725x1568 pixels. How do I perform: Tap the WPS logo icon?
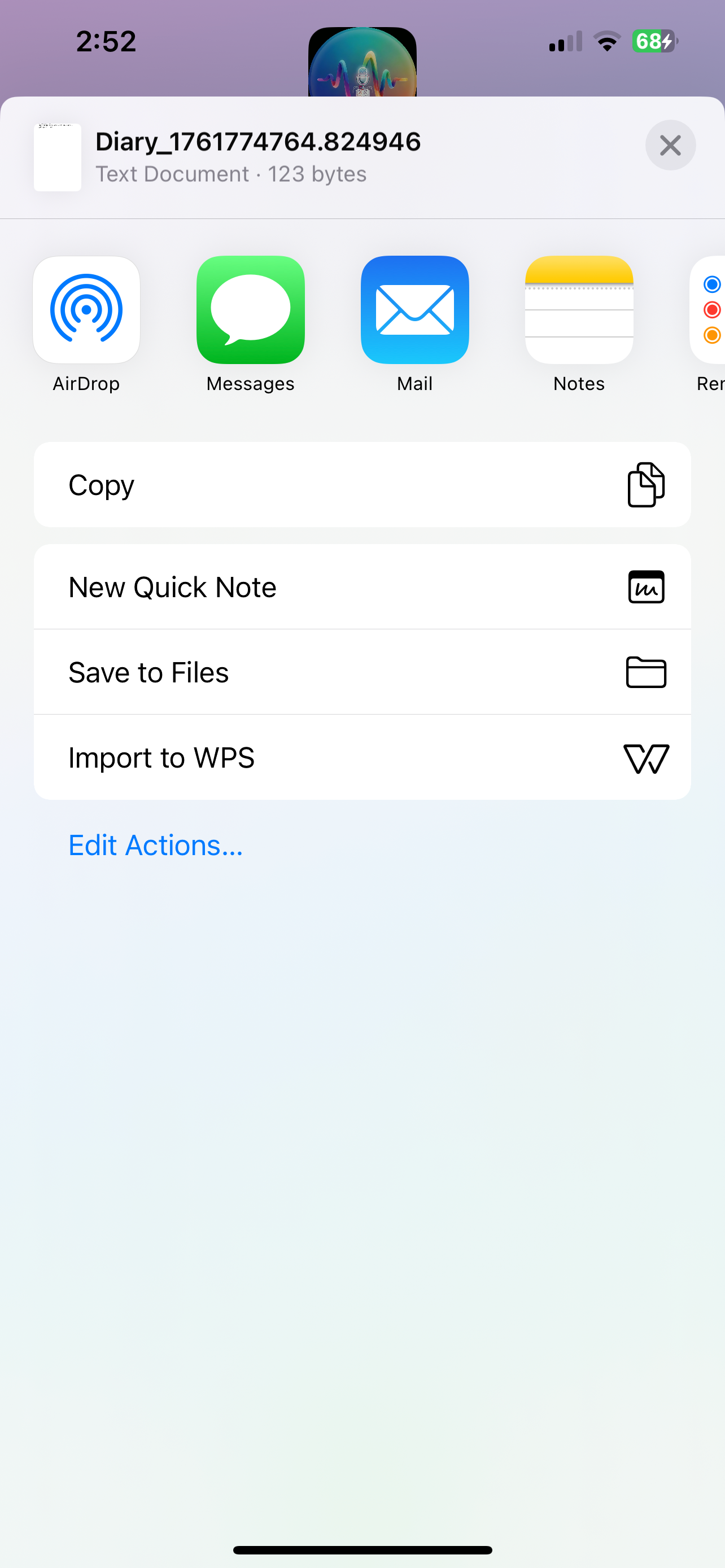[x=646, y=759]
